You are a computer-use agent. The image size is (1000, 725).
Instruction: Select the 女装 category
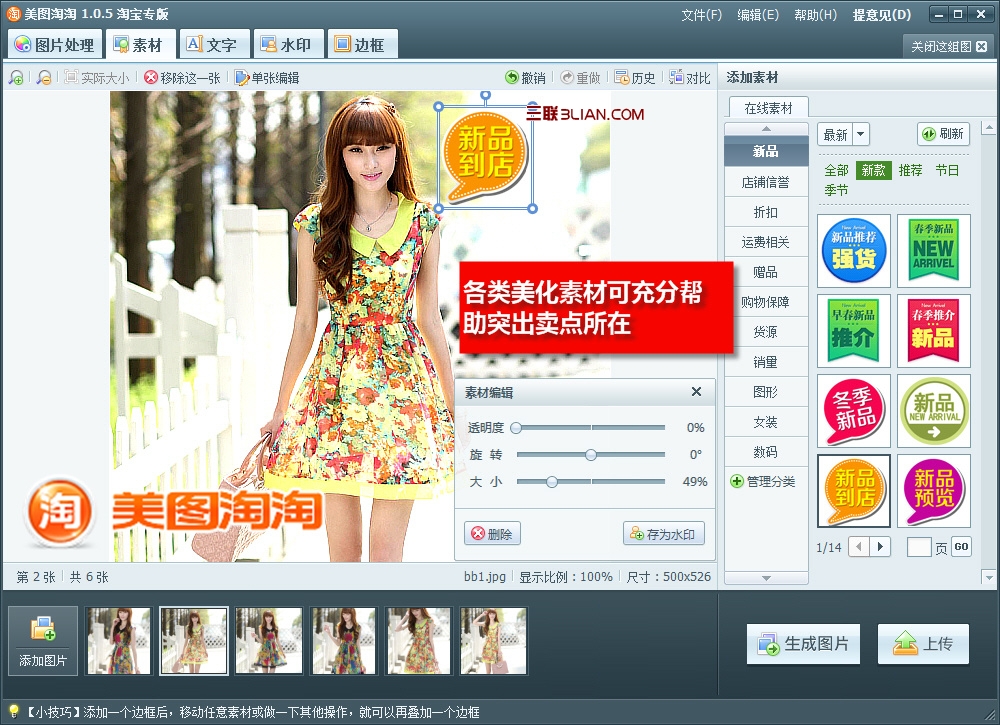pos(766,422)
